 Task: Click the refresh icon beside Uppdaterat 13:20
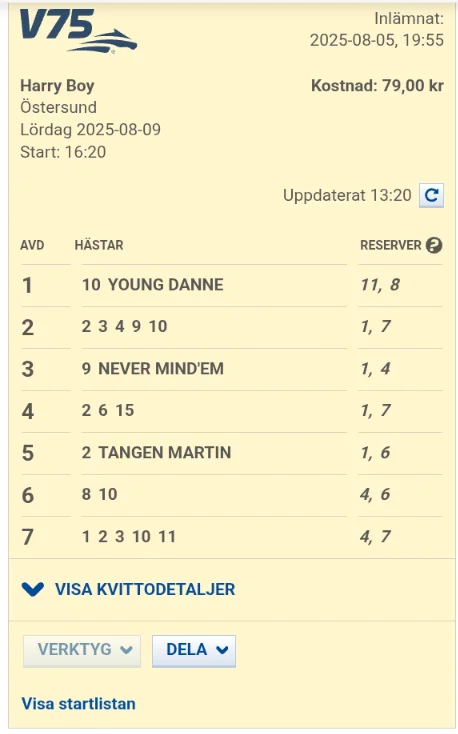(431, 195)
